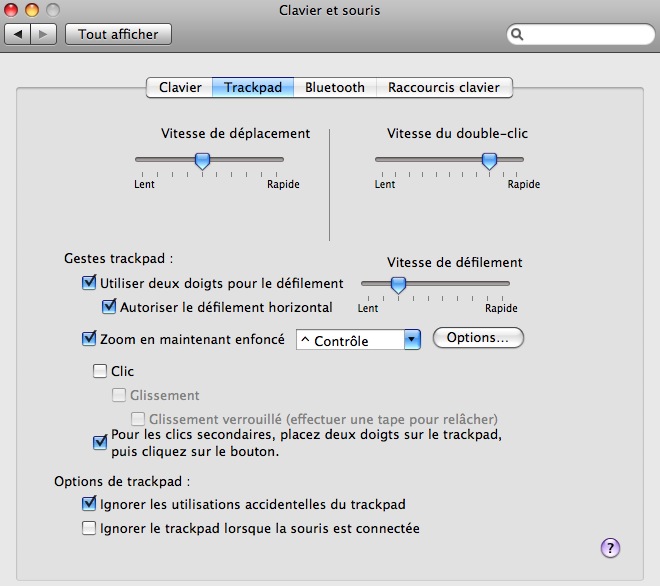Uncheck "Utiliser deux doigts pour le défilement"
Viewport: 660px width, 586px height.
point(89,283)
